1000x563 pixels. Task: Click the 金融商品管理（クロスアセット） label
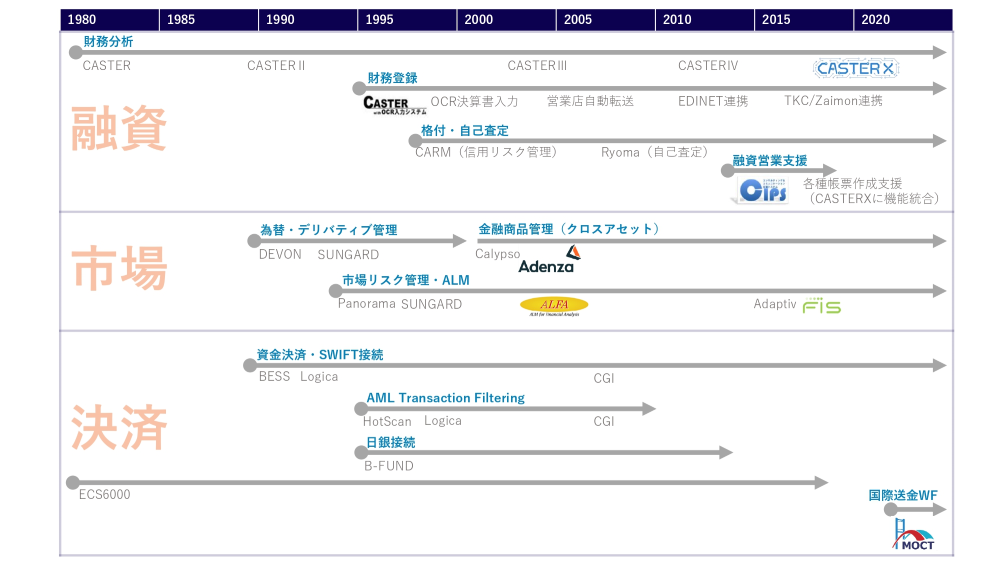569,230
